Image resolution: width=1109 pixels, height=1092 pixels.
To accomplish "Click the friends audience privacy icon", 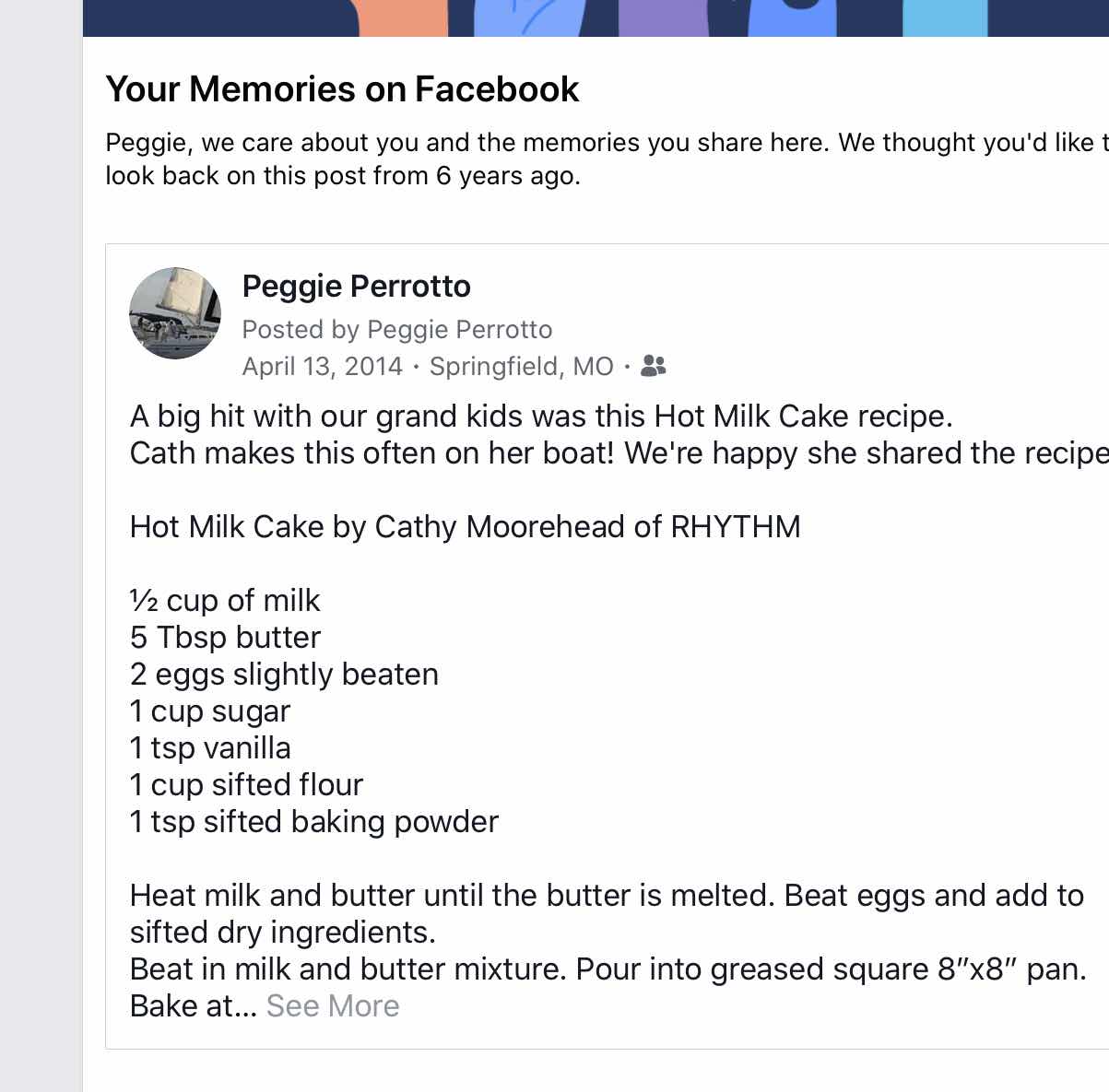I will click(x=653, y=366).
